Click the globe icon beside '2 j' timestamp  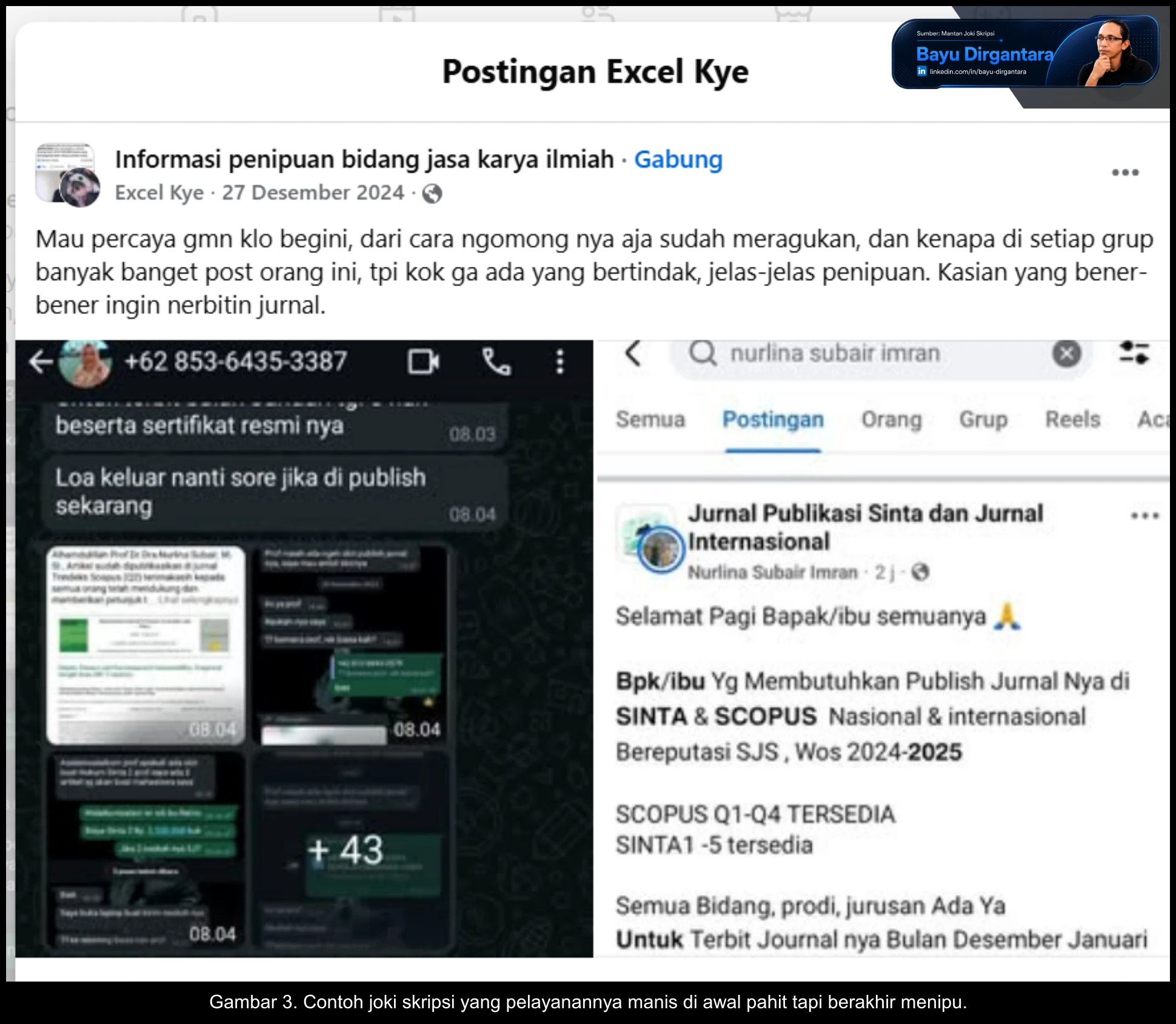pyautogui.click(x=920, y=572)
